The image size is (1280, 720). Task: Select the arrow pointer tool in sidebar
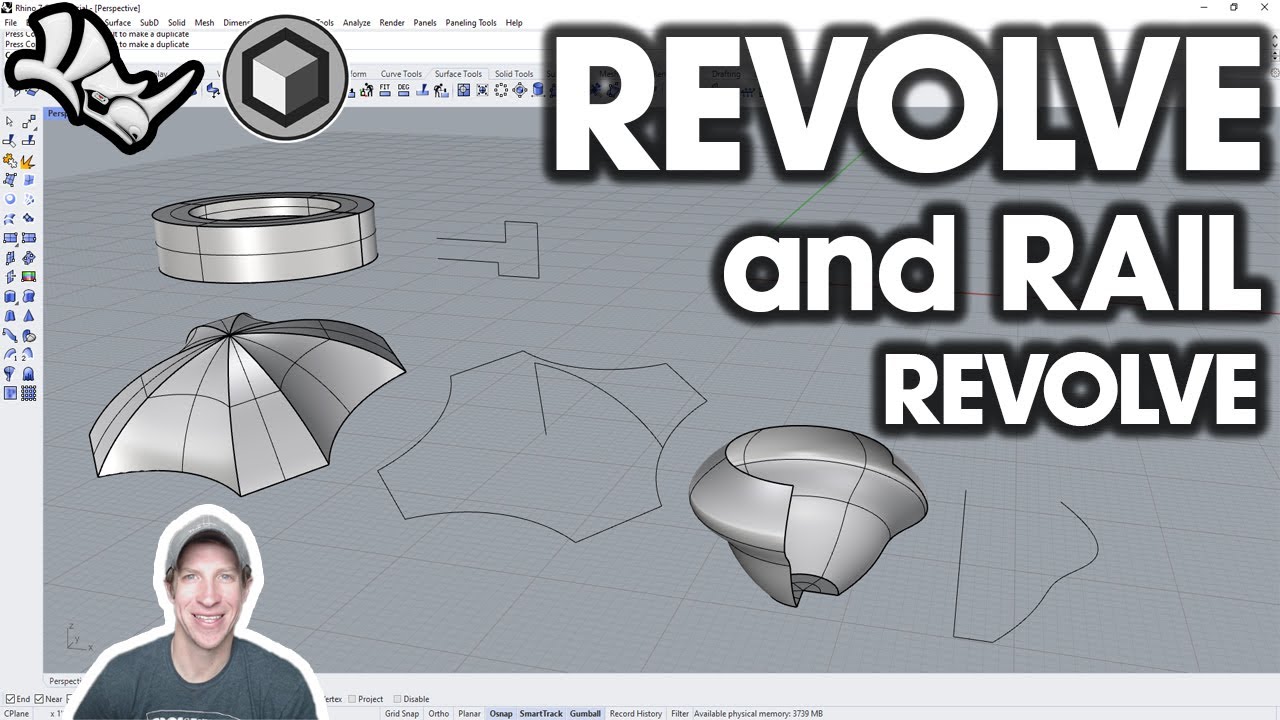coord(9,121)
